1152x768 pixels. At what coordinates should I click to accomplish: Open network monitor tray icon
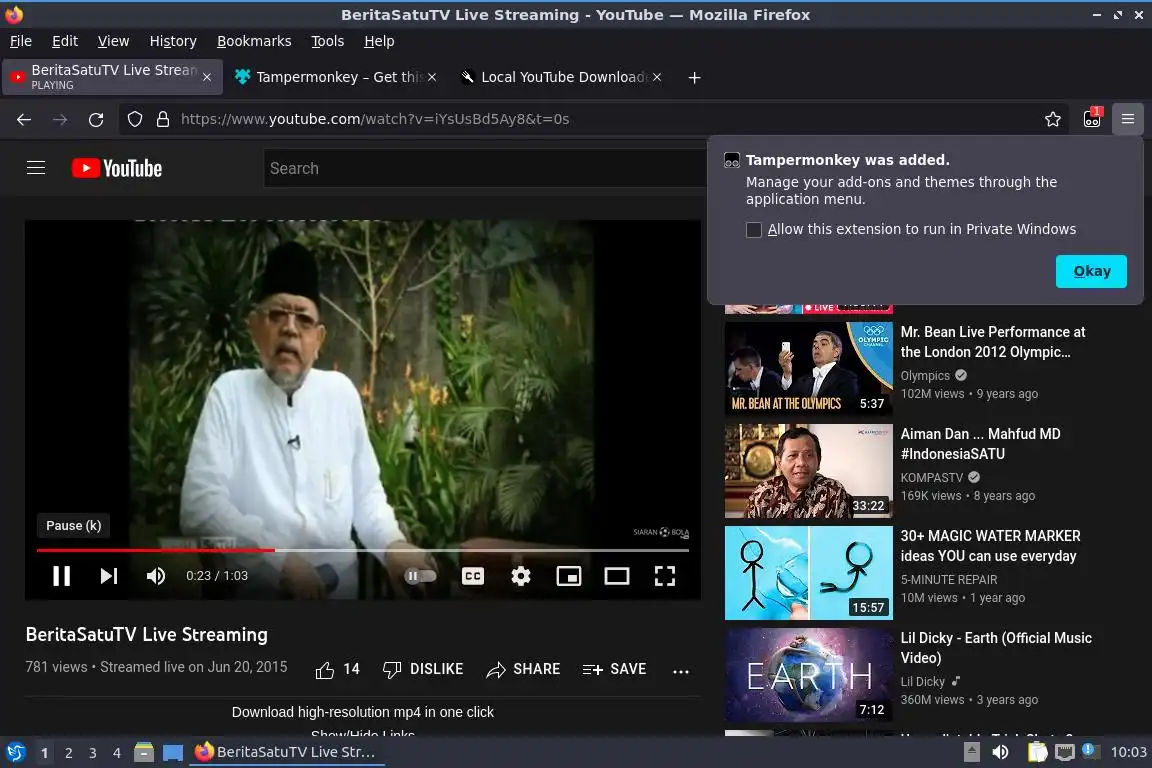point(1065,753)
